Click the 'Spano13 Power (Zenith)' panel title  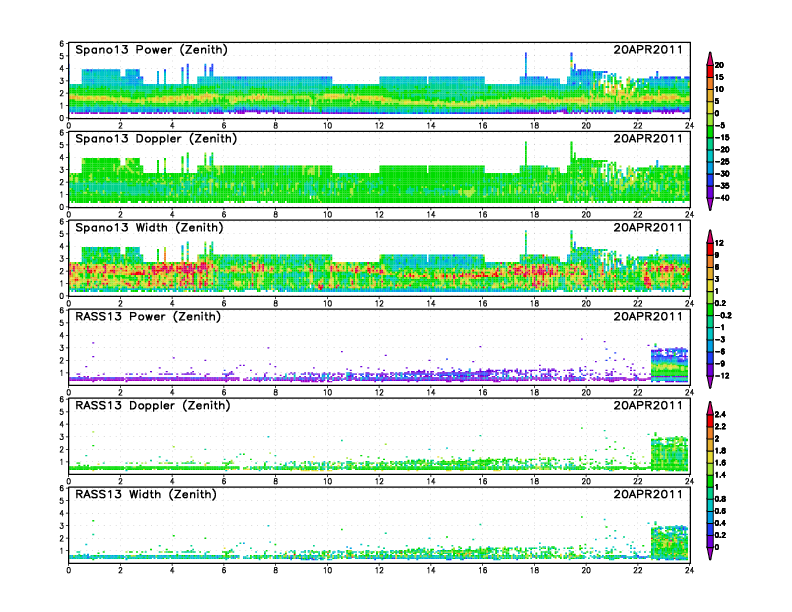[152, 49]
